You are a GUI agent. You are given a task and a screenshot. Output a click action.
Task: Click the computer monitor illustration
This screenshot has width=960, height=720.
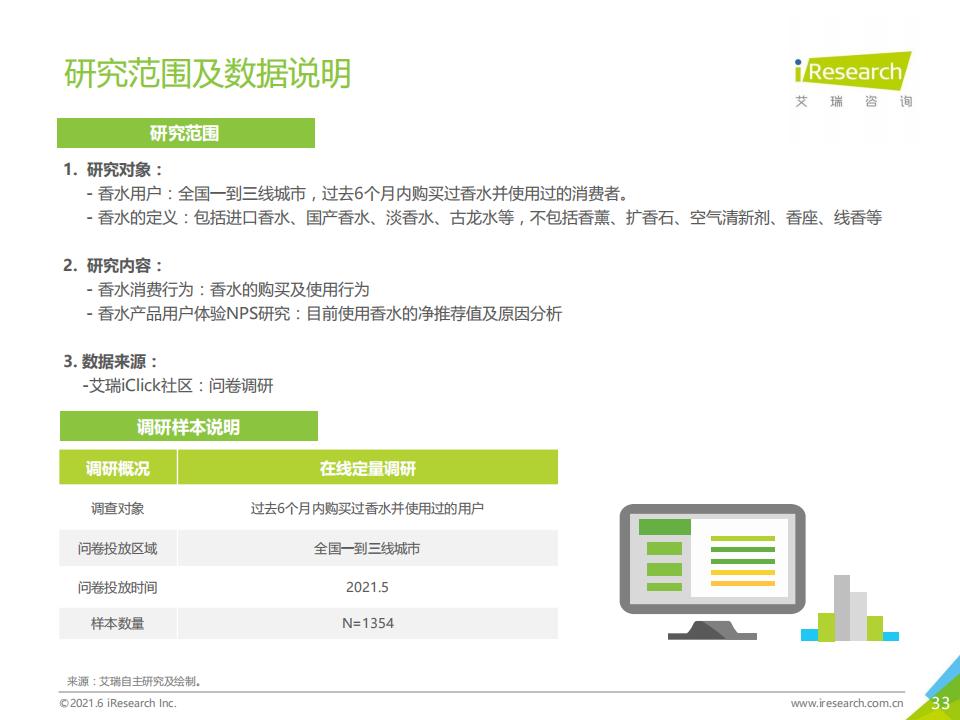coord(712,572)
